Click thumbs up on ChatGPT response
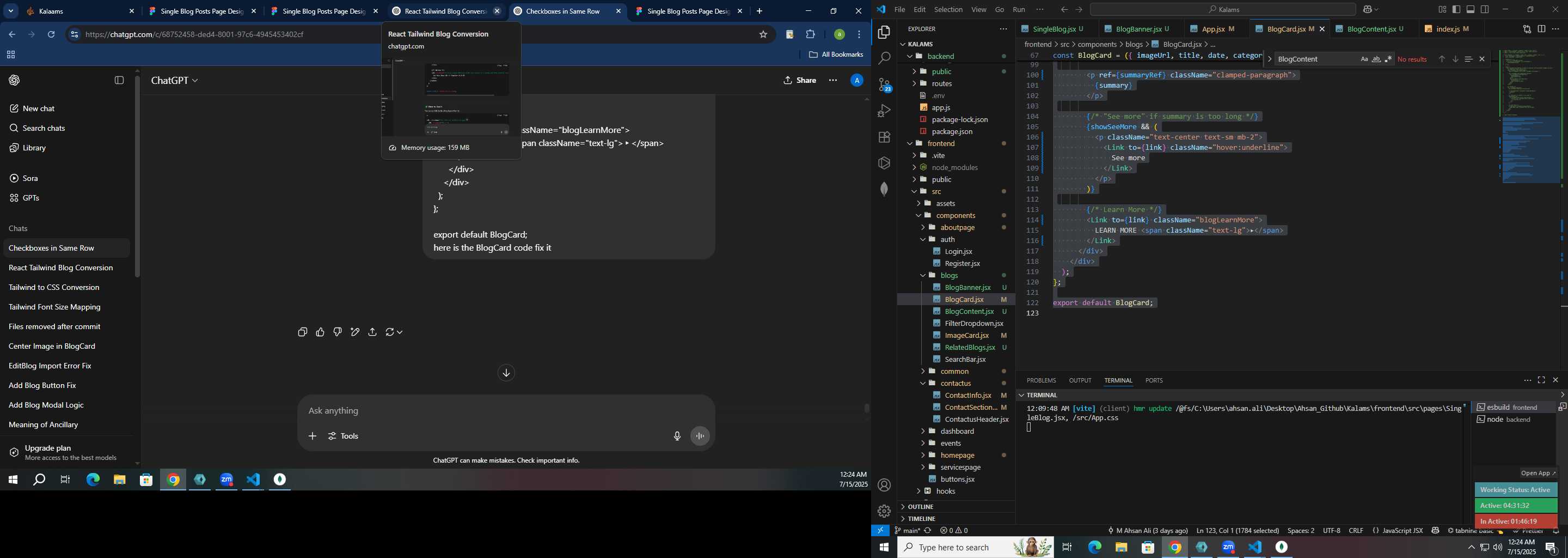 pos(320,332)
